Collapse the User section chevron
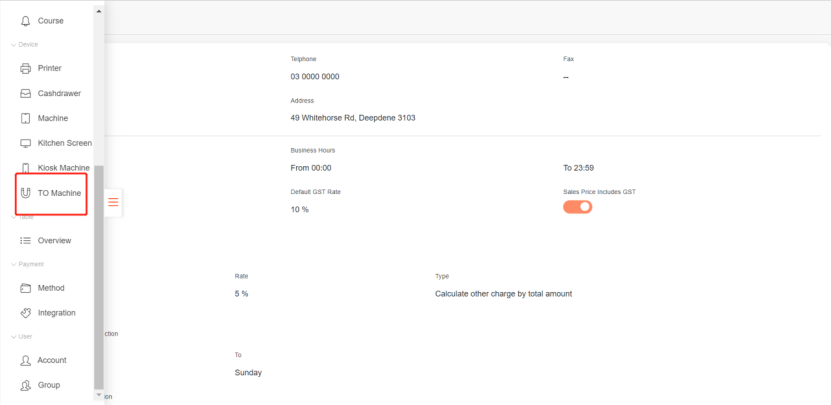 coord(13,336)
